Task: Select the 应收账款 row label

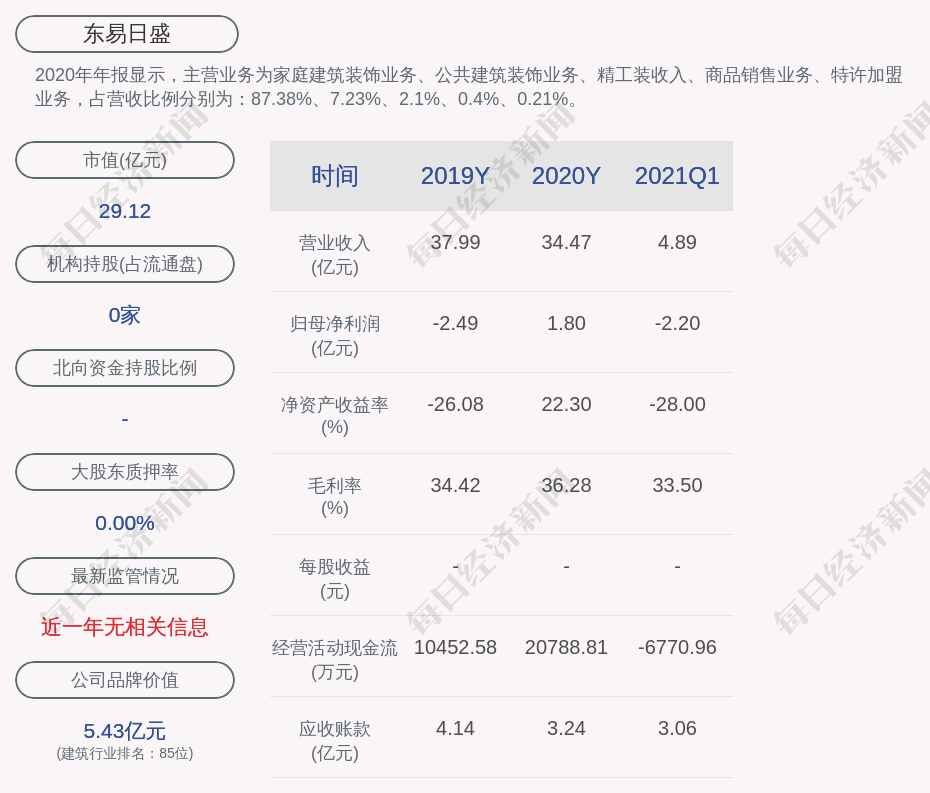Action: (334, 729)
